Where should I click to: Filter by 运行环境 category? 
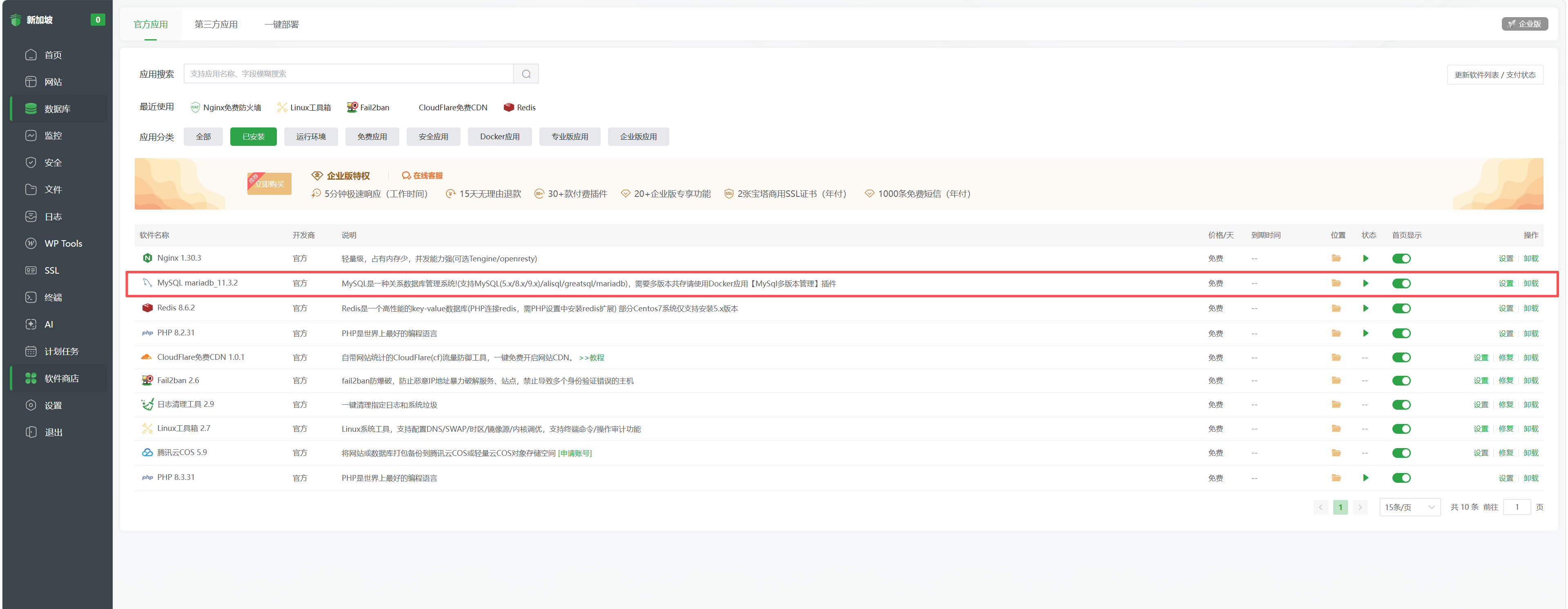[311, 137]
